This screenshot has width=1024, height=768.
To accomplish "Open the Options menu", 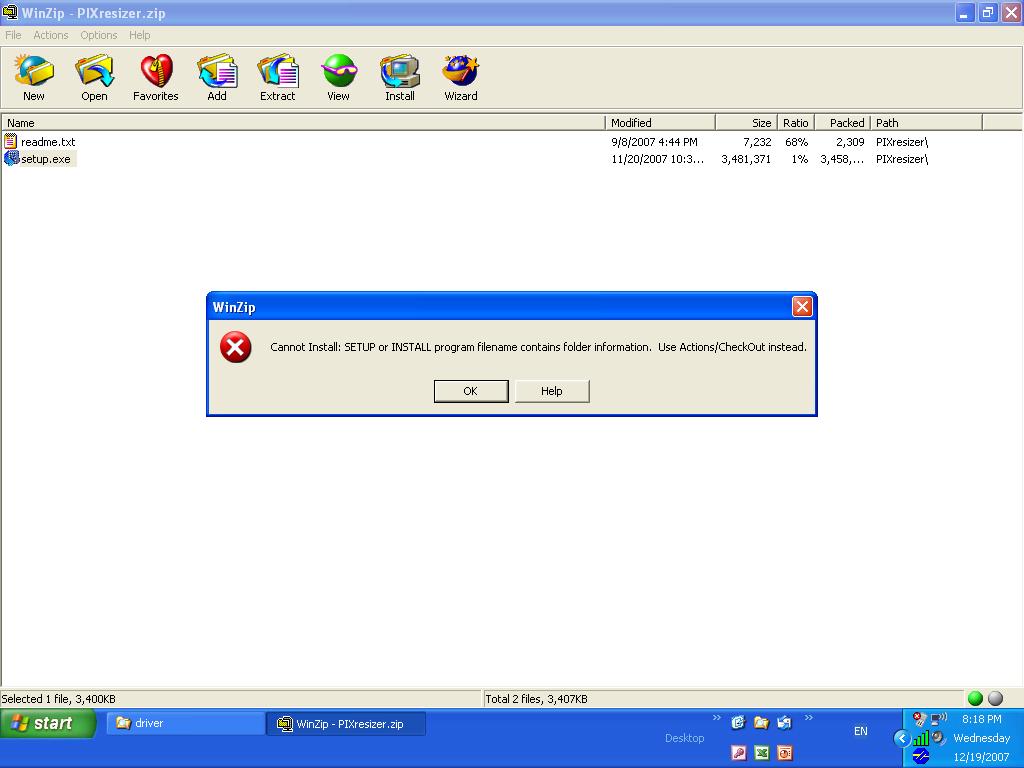I will (99, 35).
